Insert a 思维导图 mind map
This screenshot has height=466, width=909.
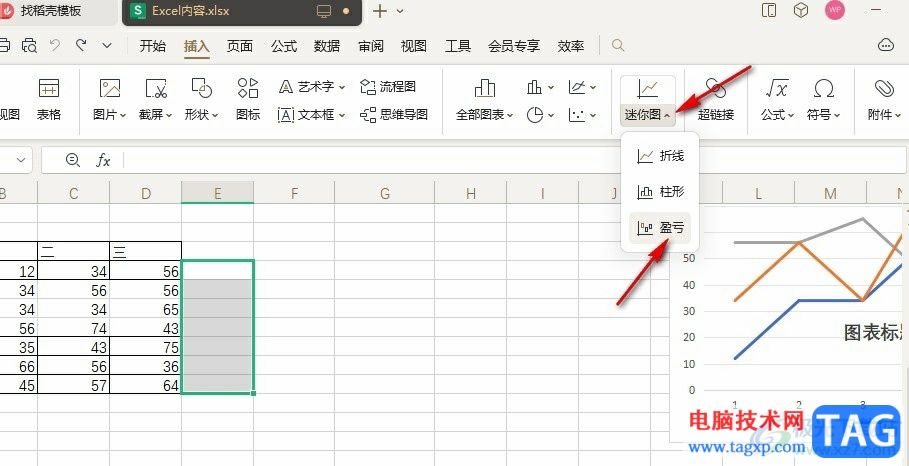[x=394, y=115]
